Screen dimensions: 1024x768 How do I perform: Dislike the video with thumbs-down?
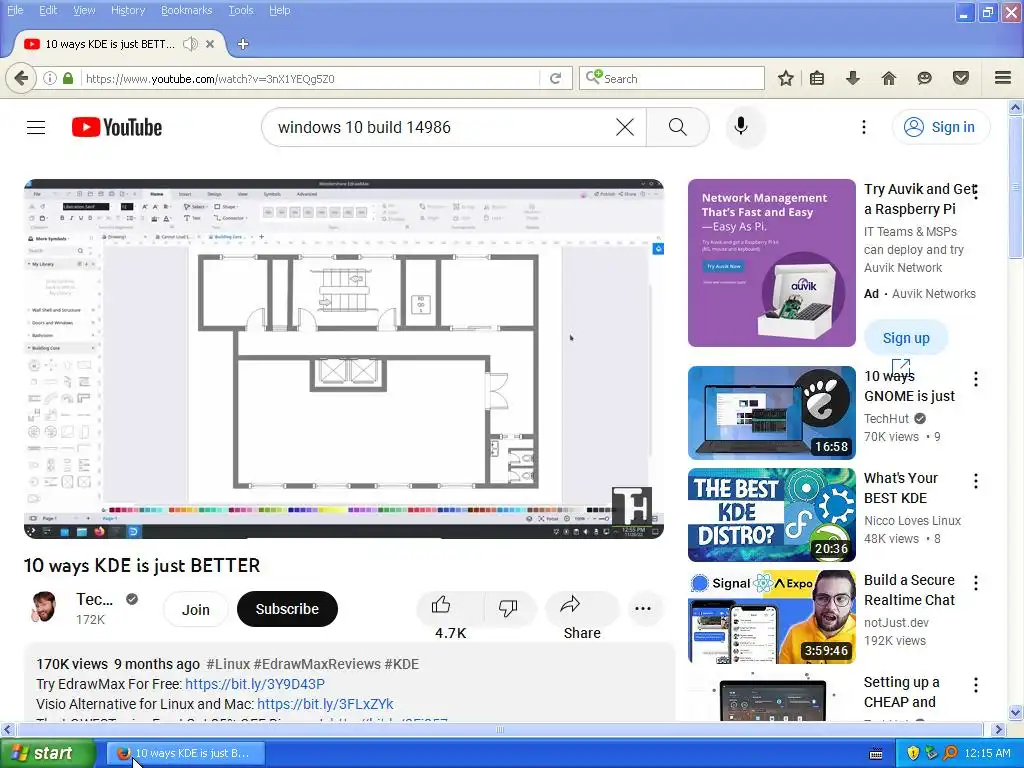click(508, 608)
